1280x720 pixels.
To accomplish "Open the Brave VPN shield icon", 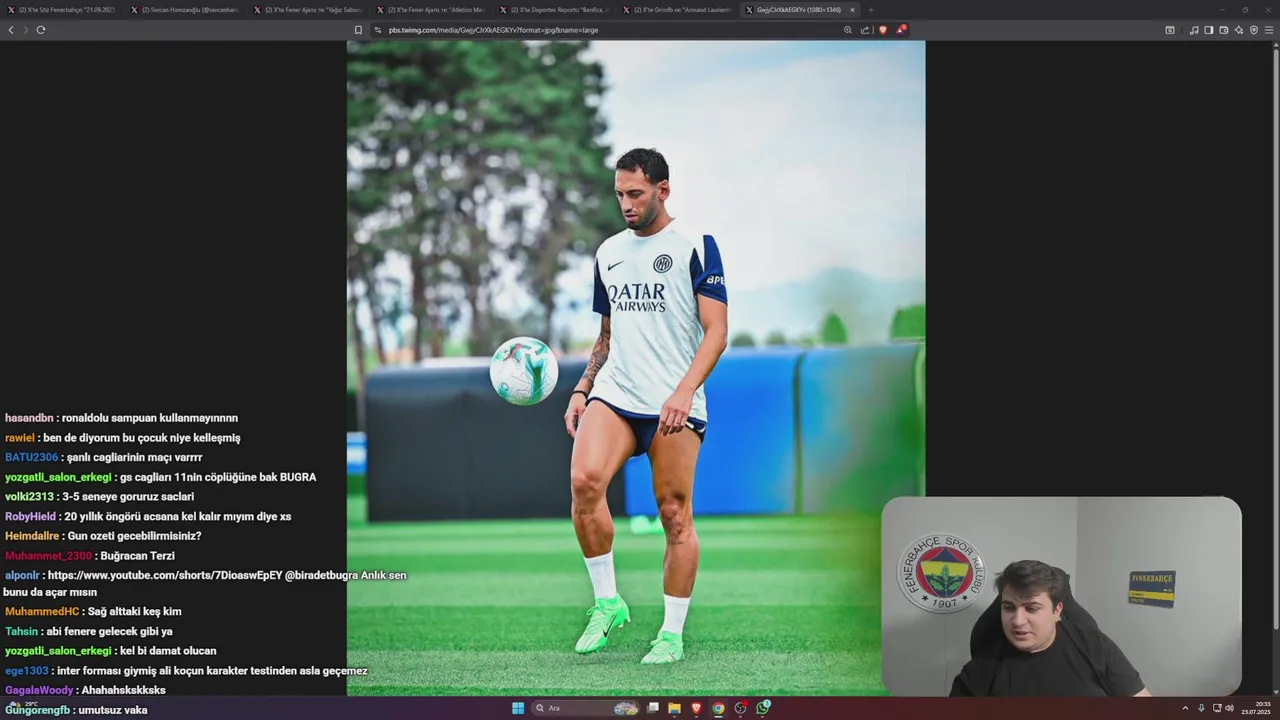I will (1254, 30).
